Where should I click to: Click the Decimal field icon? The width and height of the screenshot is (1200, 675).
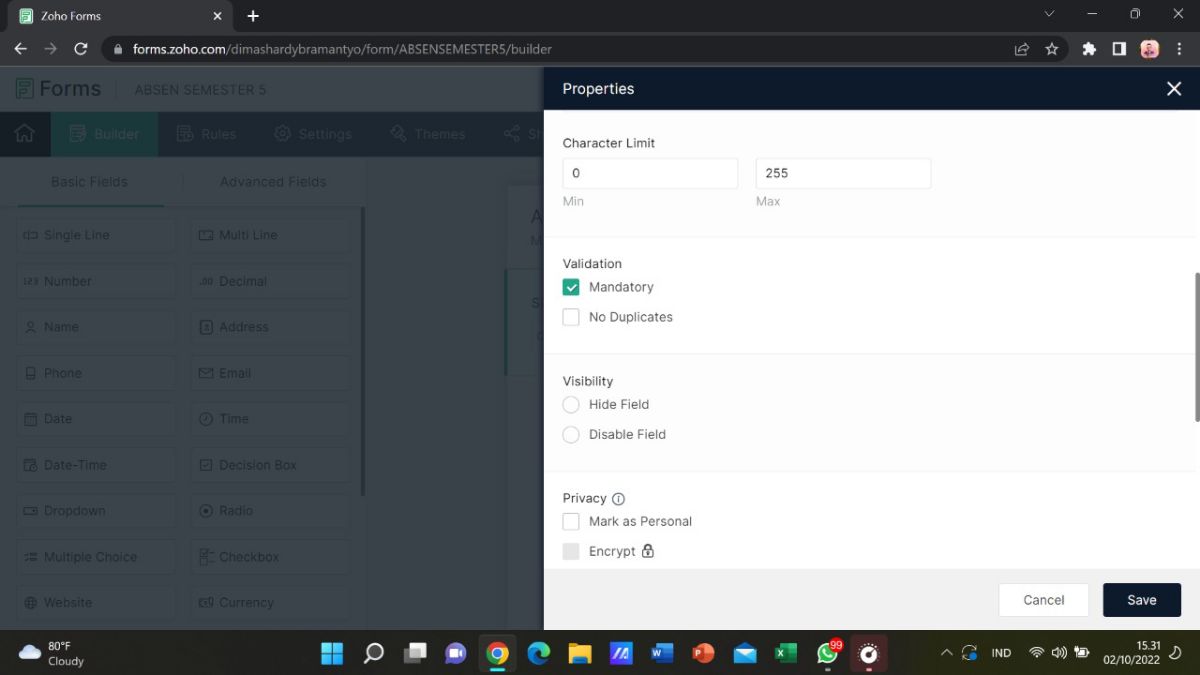[206, 281]
